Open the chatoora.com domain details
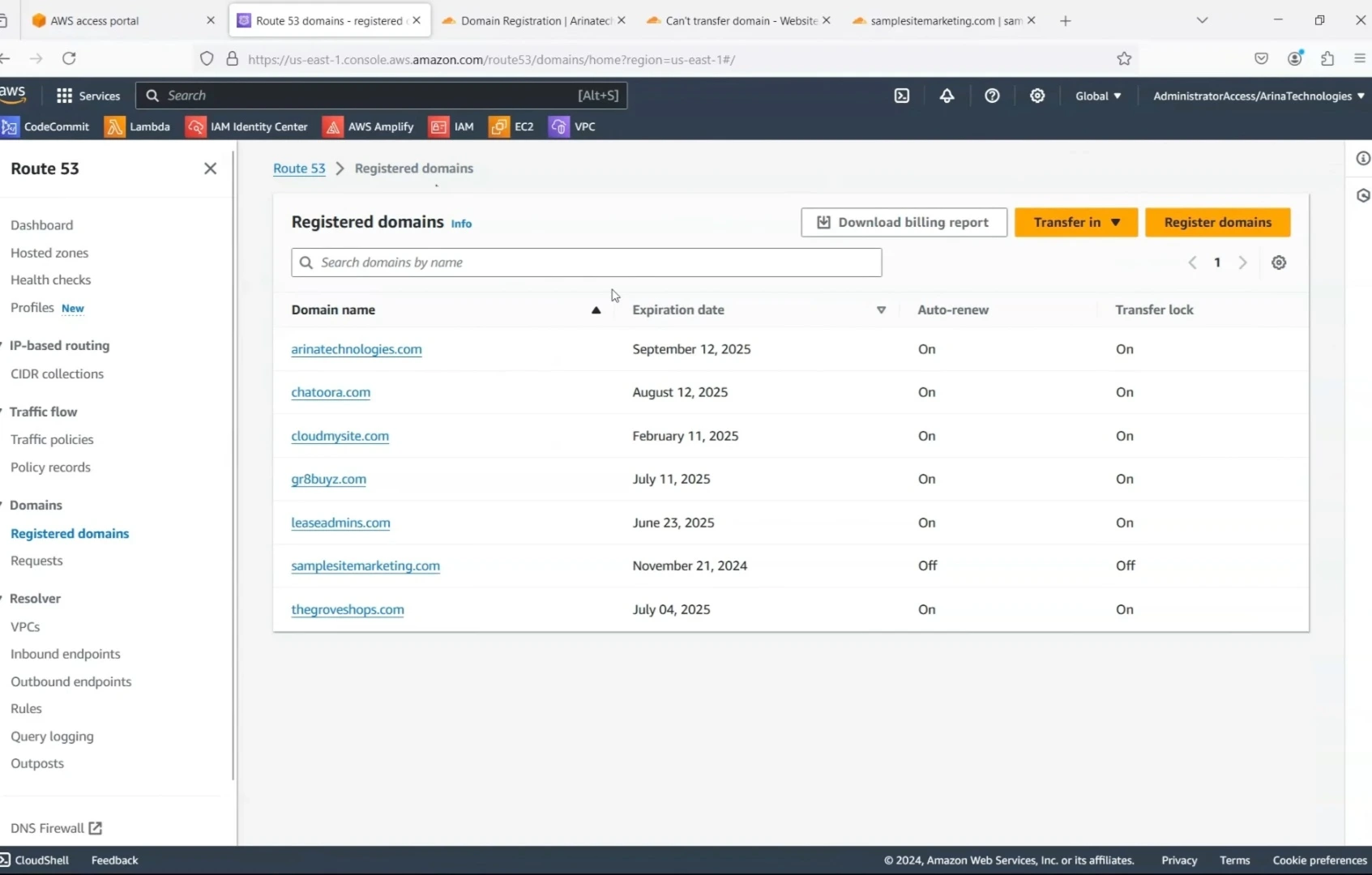Image resolution: width=1372 pixels, height=875 pixels. coord(331,392)
